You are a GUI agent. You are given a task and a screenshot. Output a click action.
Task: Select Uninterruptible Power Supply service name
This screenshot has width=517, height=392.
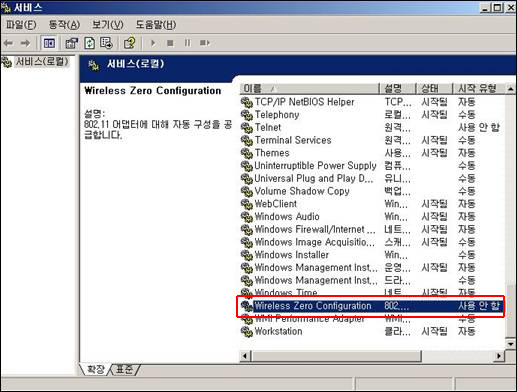coord(315,166)
